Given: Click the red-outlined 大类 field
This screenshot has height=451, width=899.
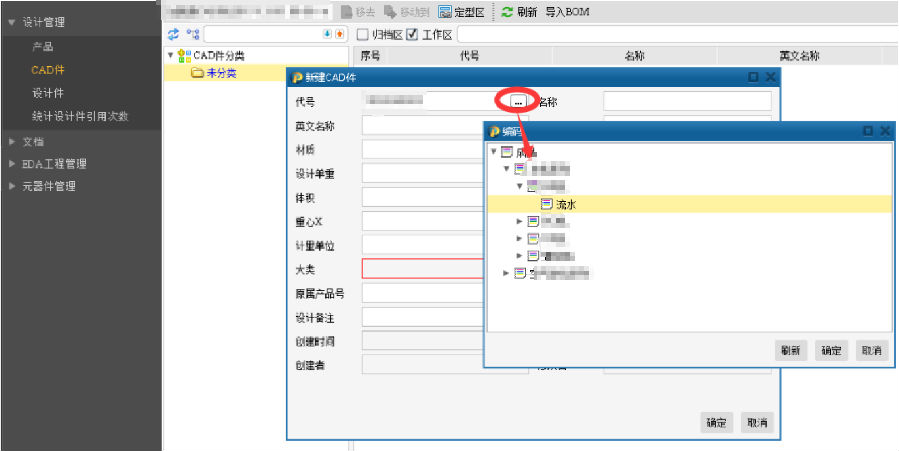Looking at the screenshot, I should [423, 269].
